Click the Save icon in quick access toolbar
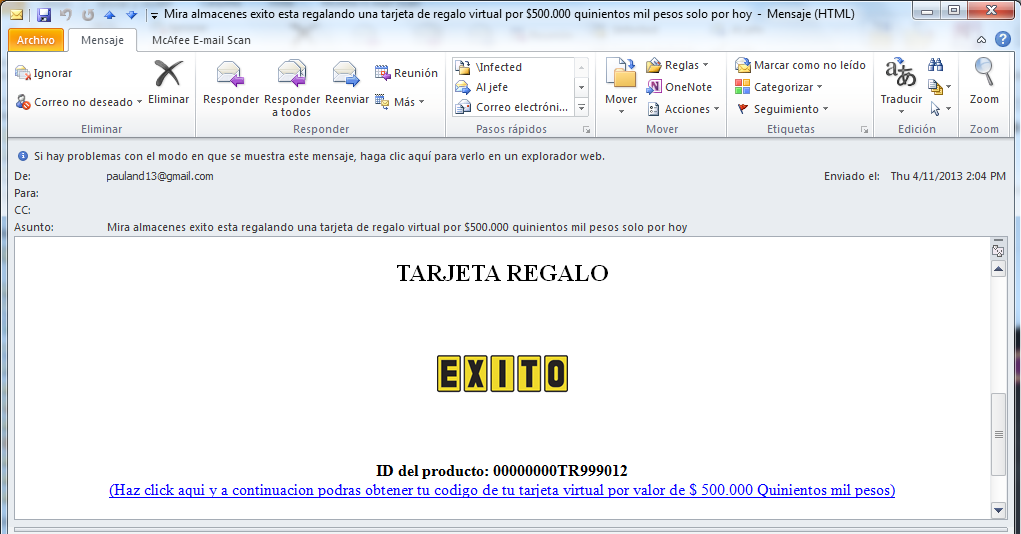The width and height of the screenshot is (1021, 534). (44, 14)
